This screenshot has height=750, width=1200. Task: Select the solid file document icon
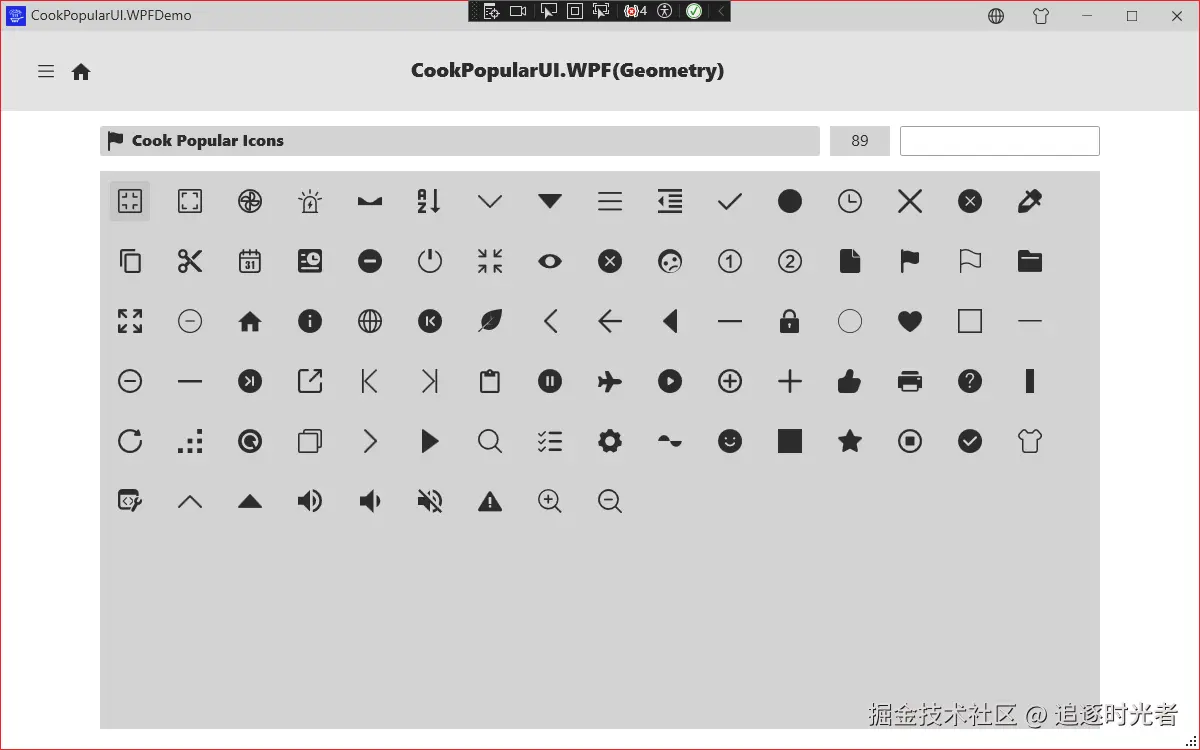850,261
